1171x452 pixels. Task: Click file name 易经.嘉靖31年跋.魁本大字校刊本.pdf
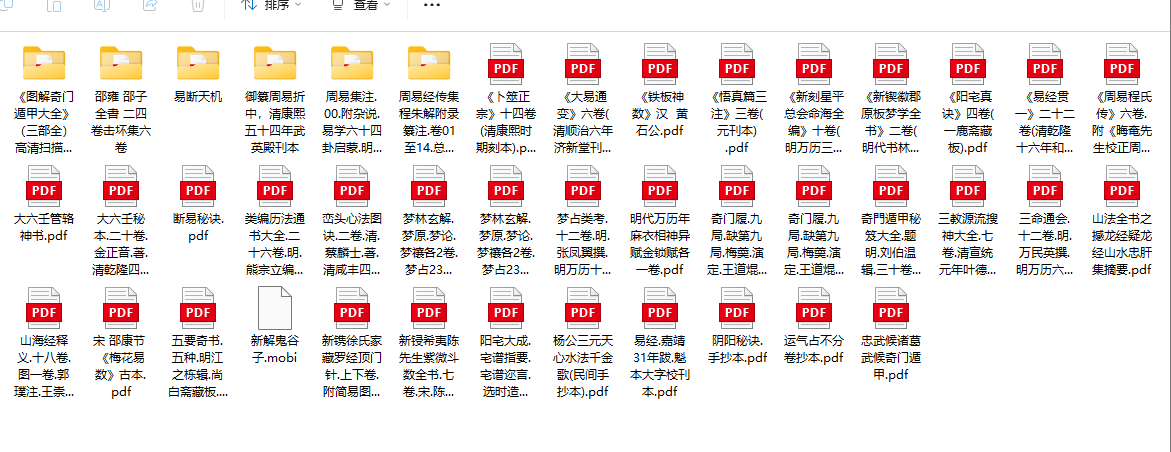click(x=662, y=366)
